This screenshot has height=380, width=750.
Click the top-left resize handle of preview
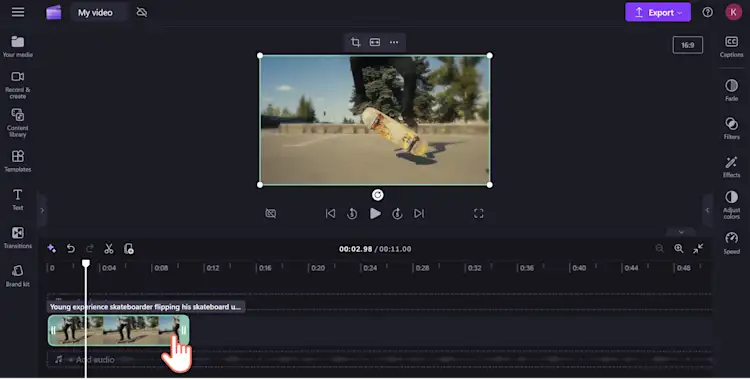click(260, 56)
